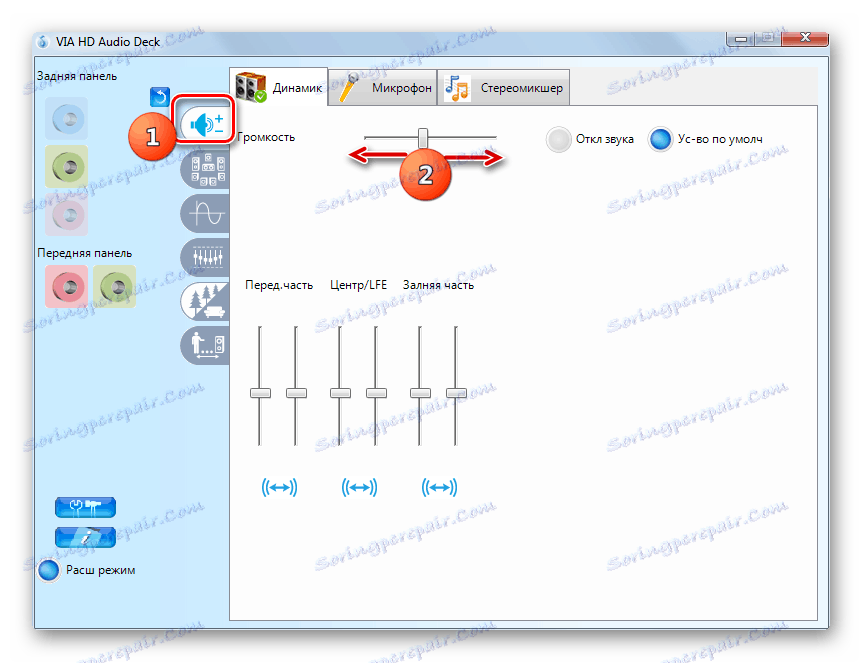Open the environment effects side tab
The width and height of the screenshot is (863, 663).
click(x=206, y=302)
